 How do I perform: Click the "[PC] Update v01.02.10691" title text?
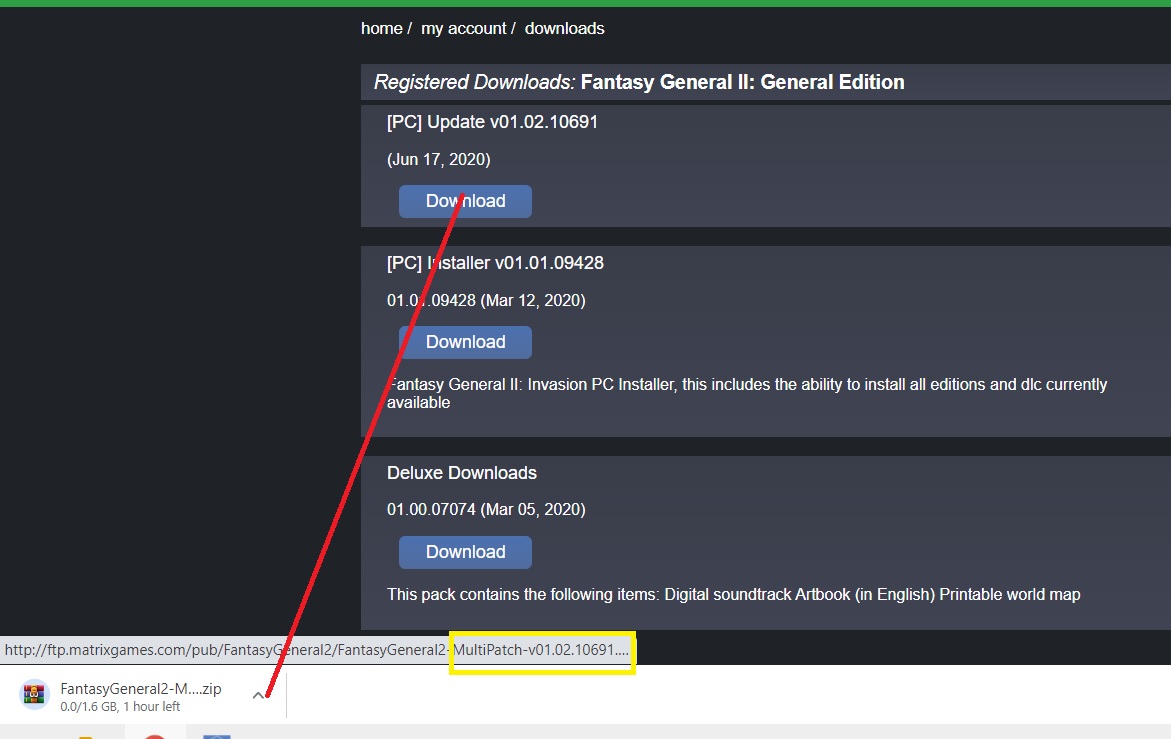tap(492, 122)
